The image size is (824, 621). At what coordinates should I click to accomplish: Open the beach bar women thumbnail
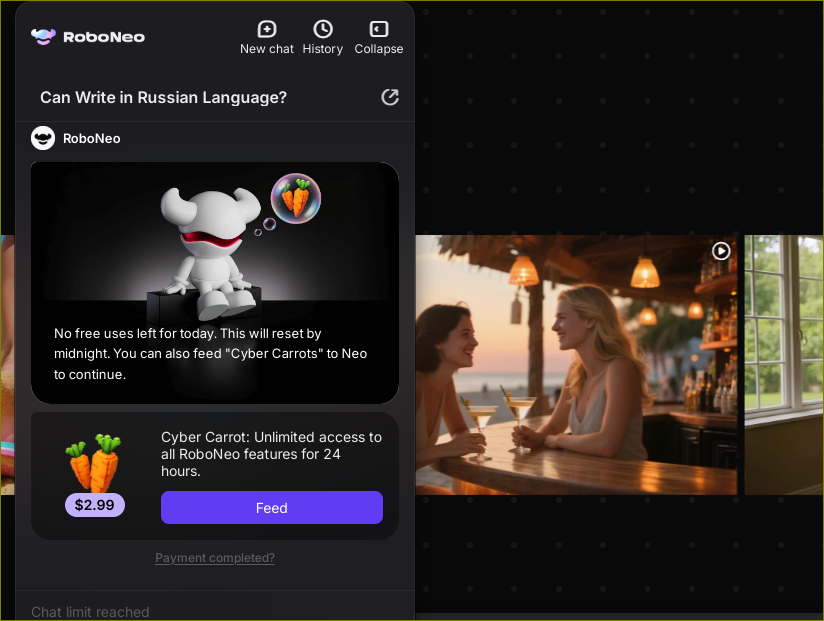pos(576,365)
